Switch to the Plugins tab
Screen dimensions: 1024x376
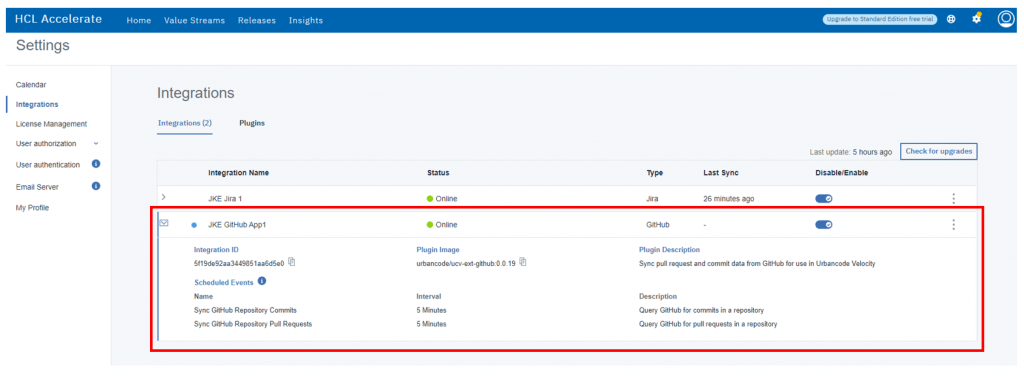252,123
